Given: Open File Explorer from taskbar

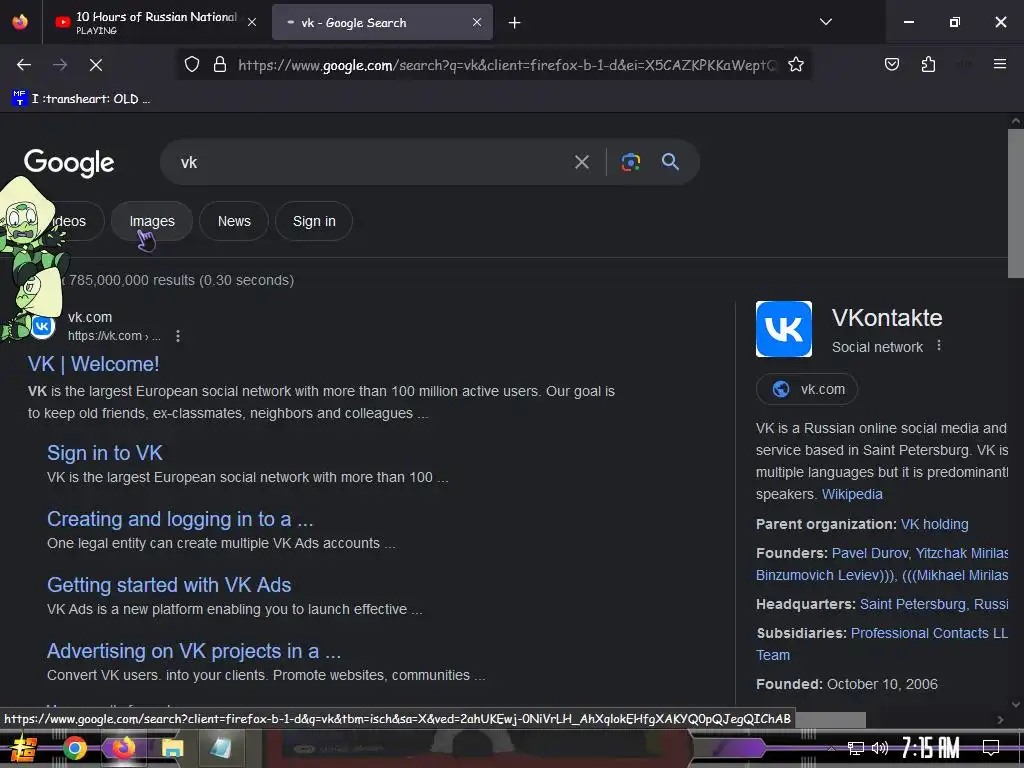Looking at the screenshot, I should coord(172,748).
